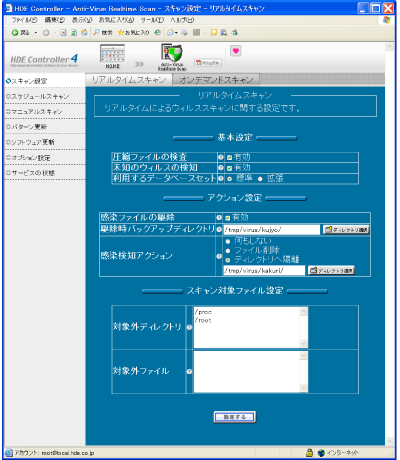Open Favorites (お気に入り) star toolbar button
Screen dimensions: 400x460
(x=133, y=33)
